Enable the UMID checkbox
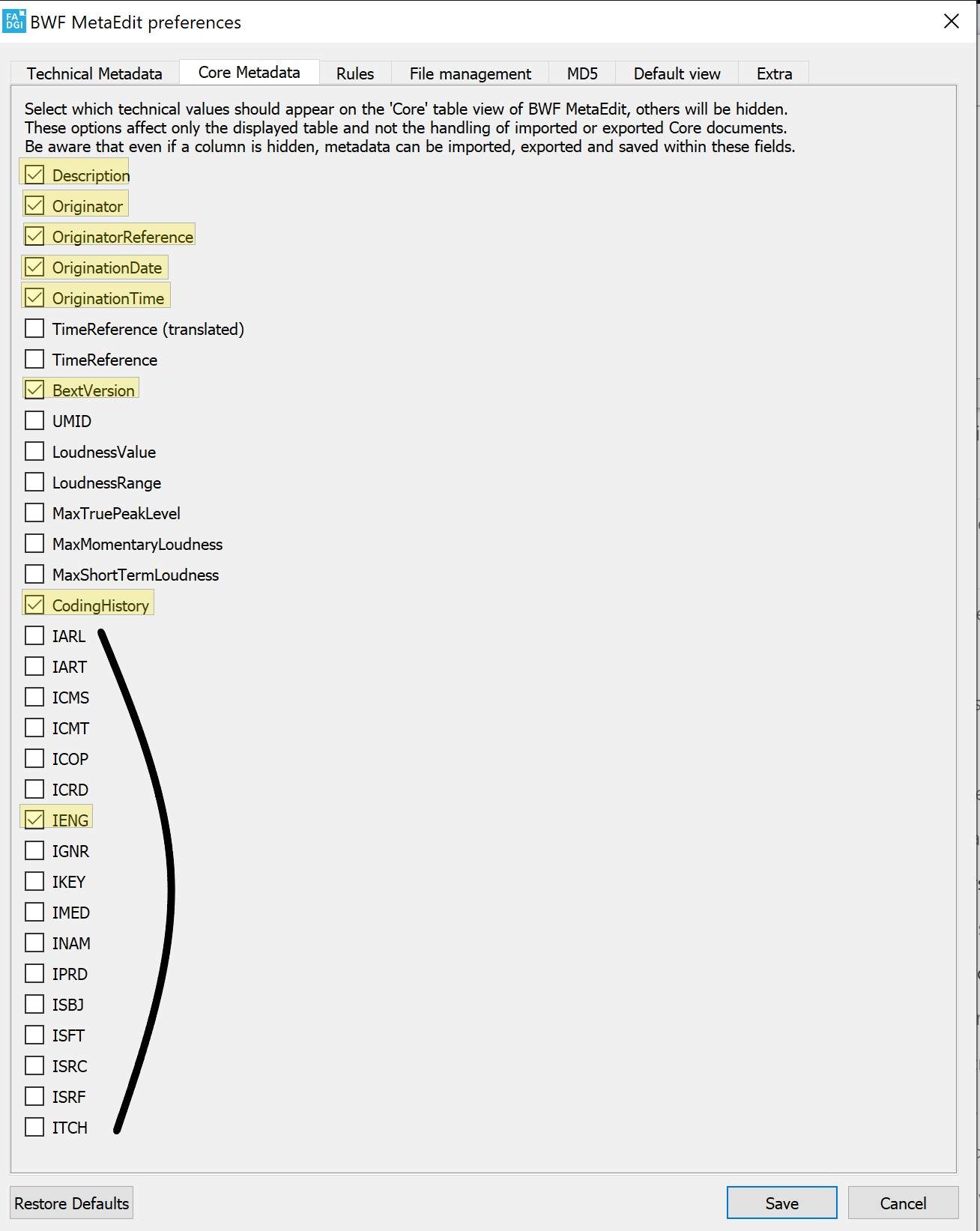 click(34, 420)
